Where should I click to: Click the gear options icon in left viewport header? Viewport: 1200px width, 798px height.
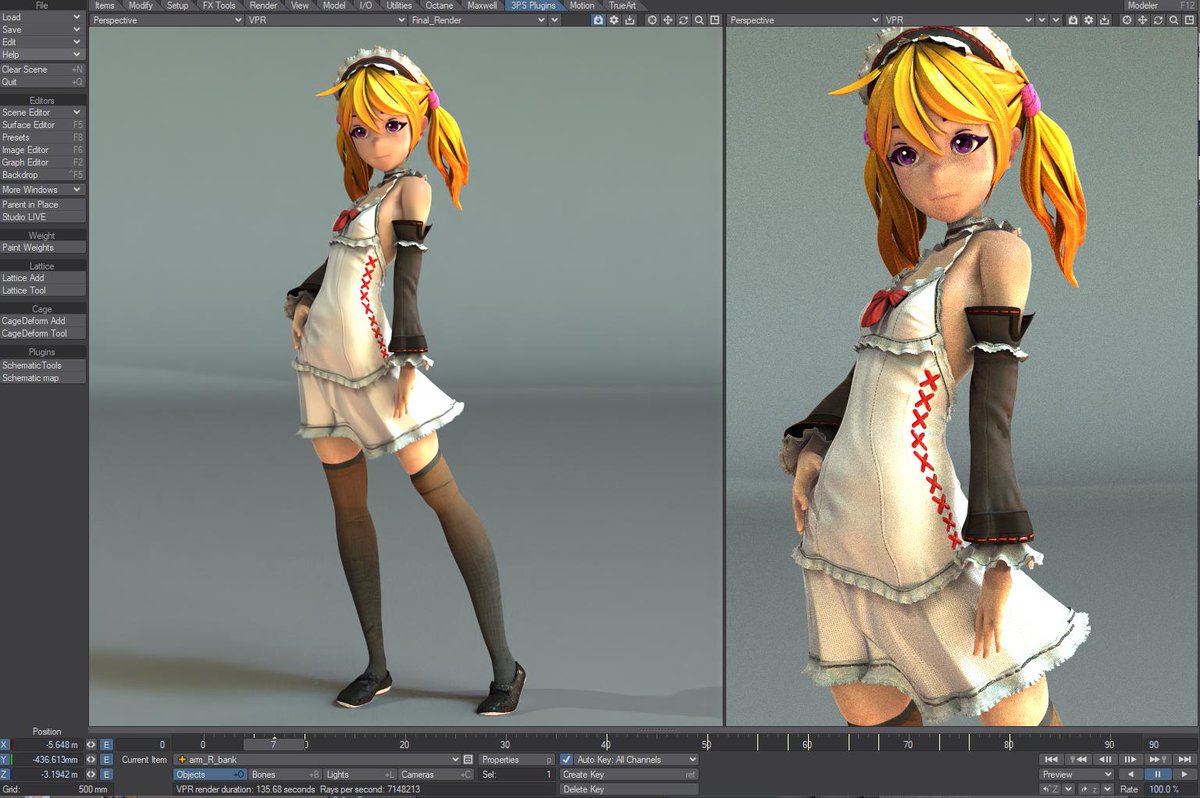tap(614, 19)
